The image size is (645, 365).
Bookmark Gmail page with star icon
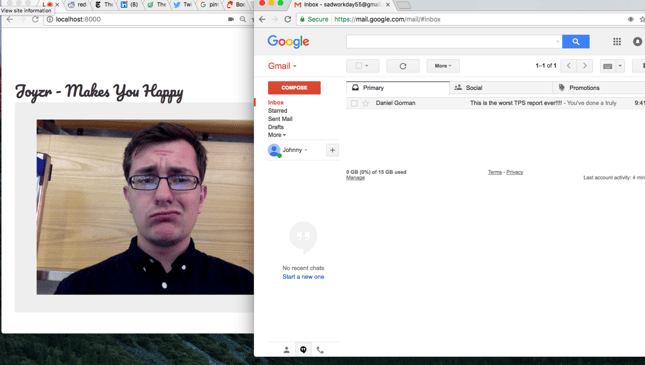coord(642,19)
